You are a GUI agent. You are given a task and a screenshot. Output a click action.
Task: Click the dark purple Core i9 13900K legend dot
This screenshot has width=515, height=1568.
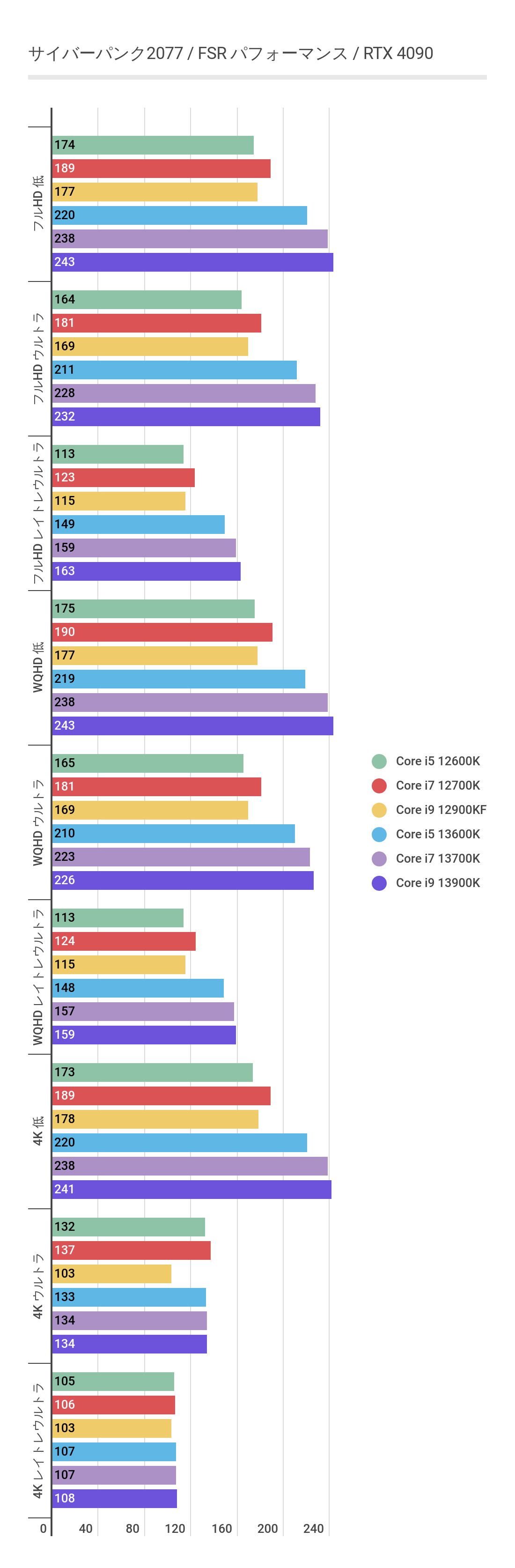pyautogui.click(x=379, y=883)
